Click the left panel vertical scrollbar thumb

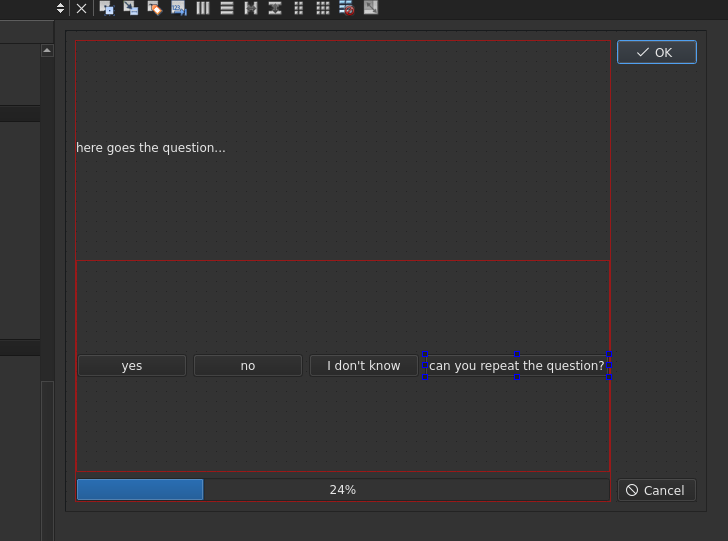[47, 460]
